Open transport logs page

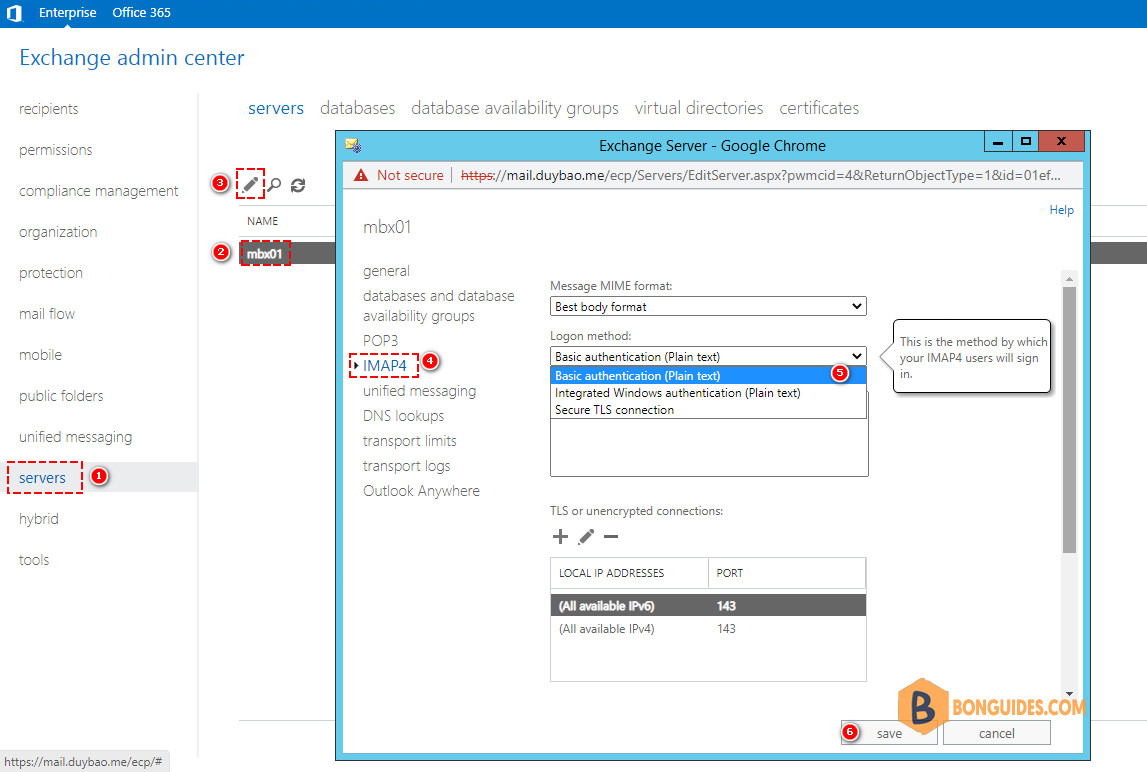click(x=407, y=465)
